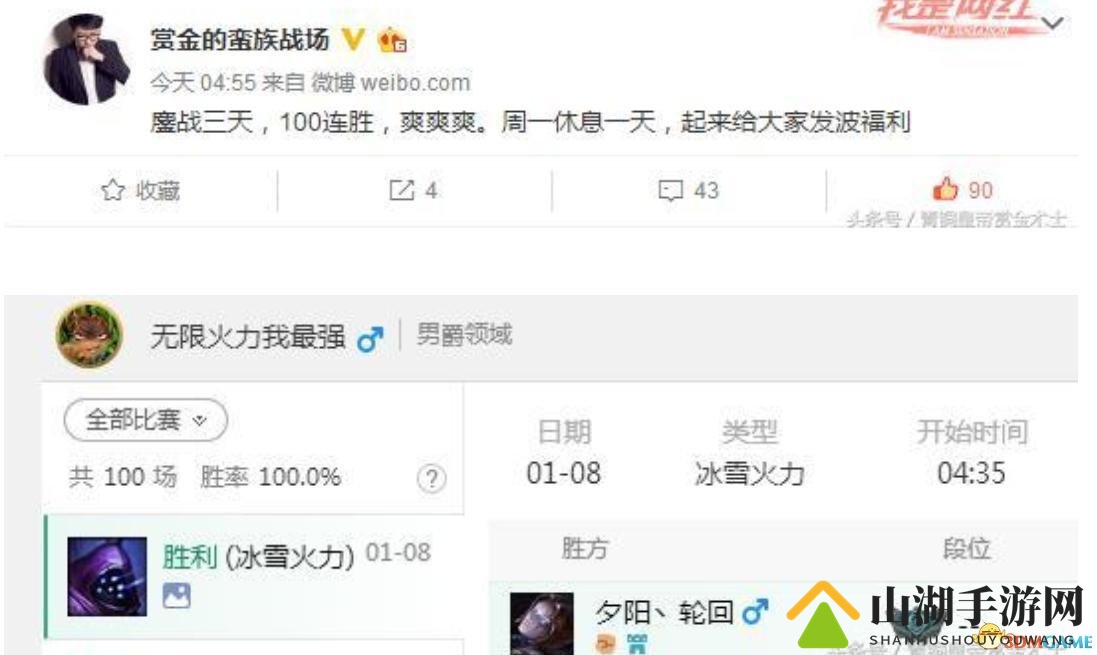Click the membership badge beside username
1097x655 pixels.
pyautogui.click(x=392, y=40)
